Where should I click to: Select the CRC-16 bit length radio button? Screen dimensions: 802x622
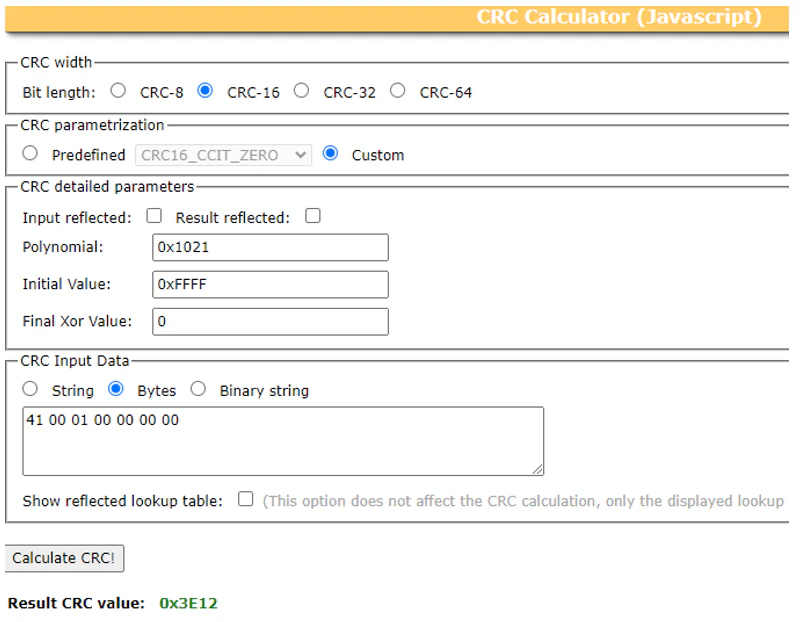pyautogui.click(x=205, y=91)
